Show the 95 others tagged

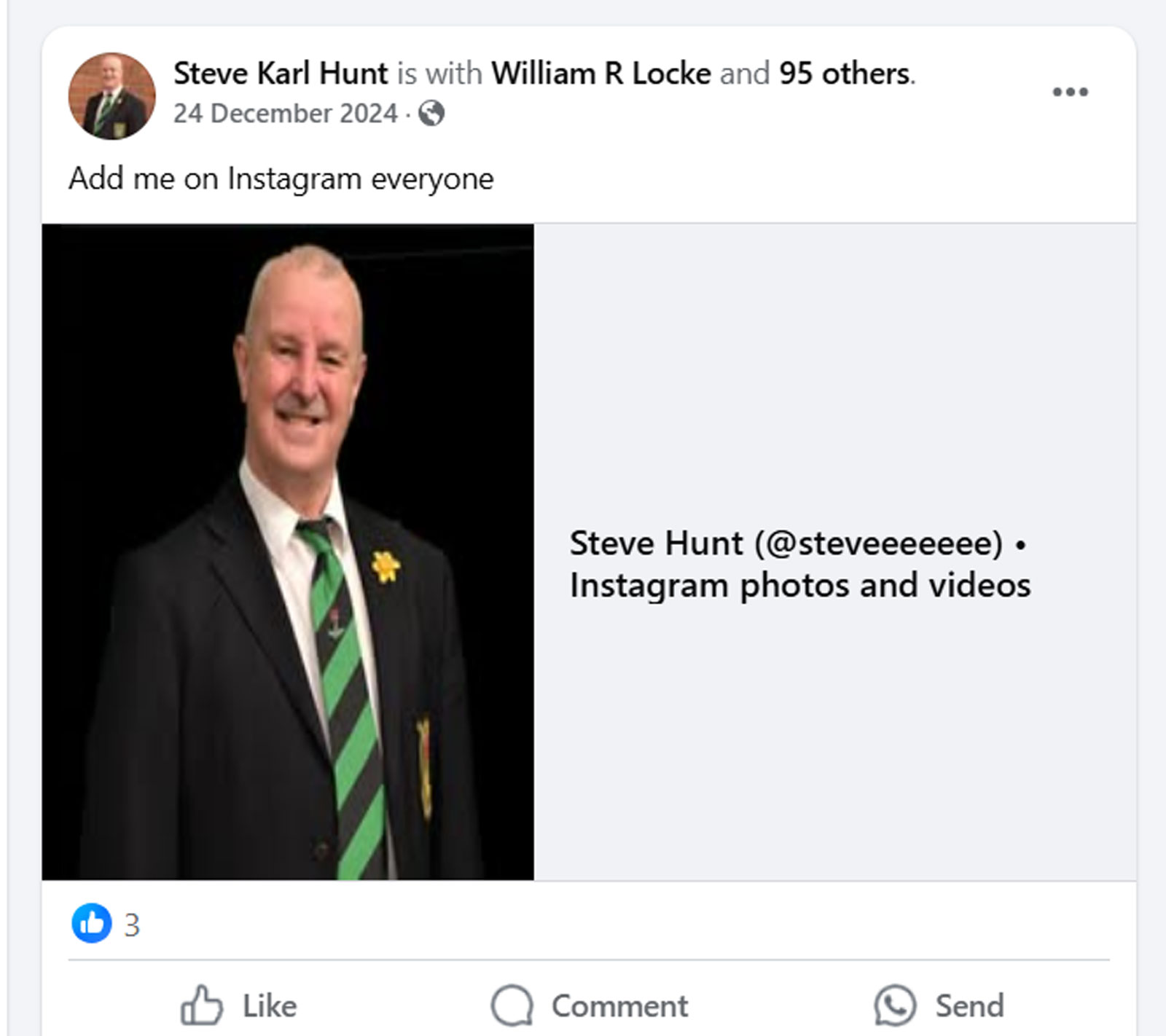coord(845,74)
